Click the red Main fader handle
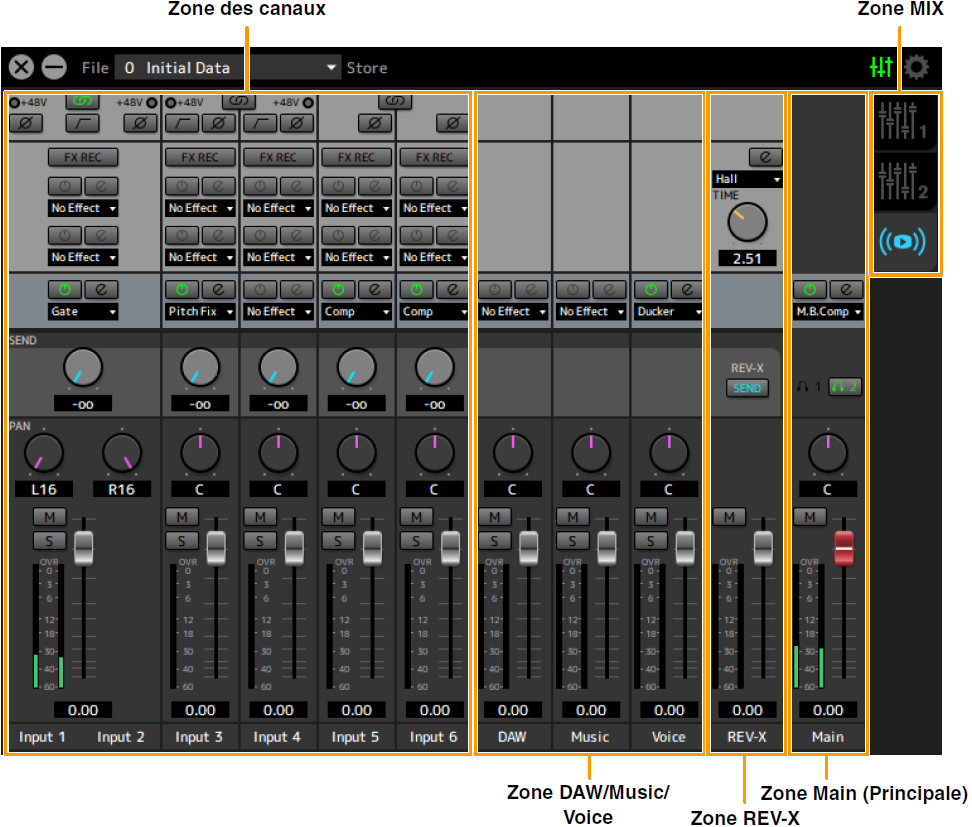 tap(845, 547)
